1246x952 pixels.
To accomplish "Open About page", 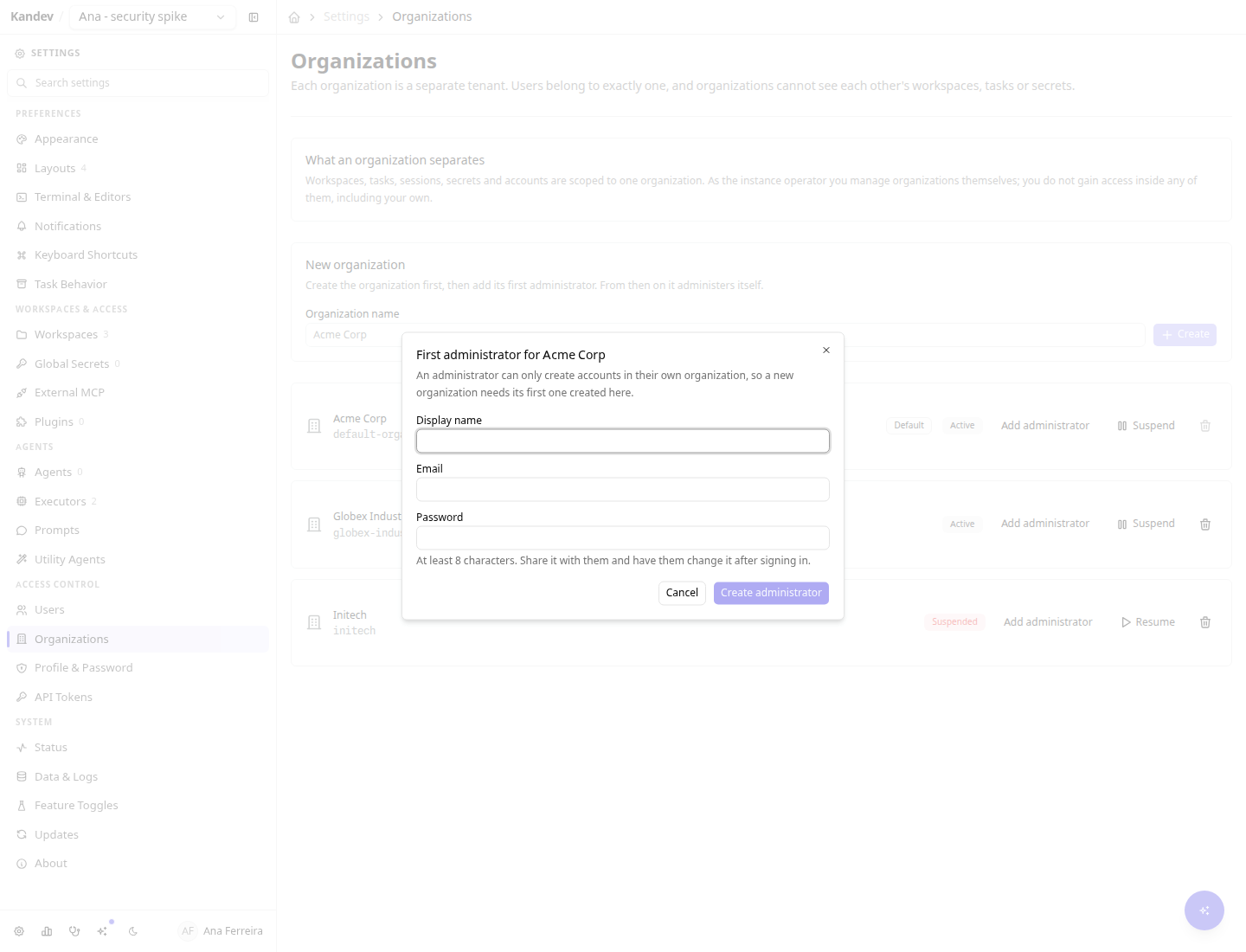I will pyautogui.click(x=138, y=864).
